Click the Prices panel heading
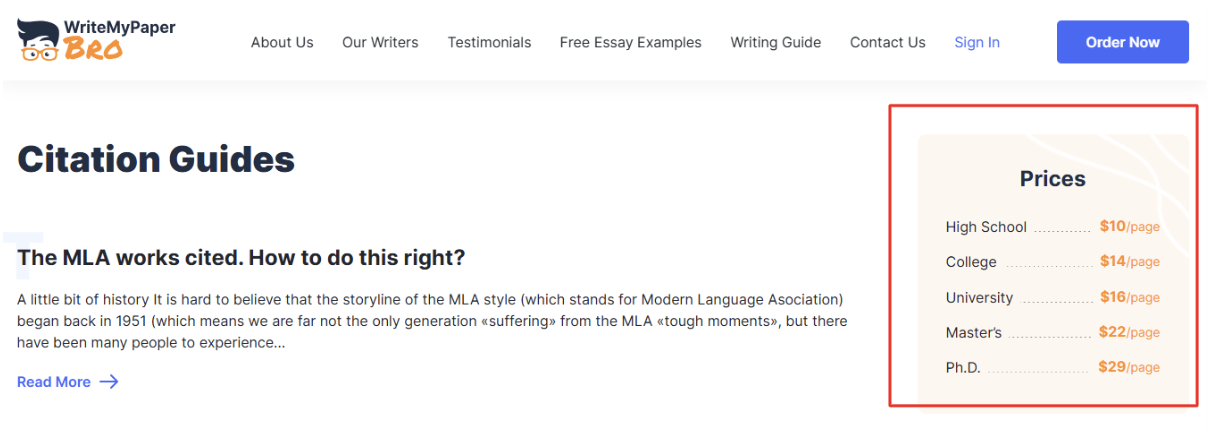The height and width of the screenshot is (434, 1224). point(1052,179)
